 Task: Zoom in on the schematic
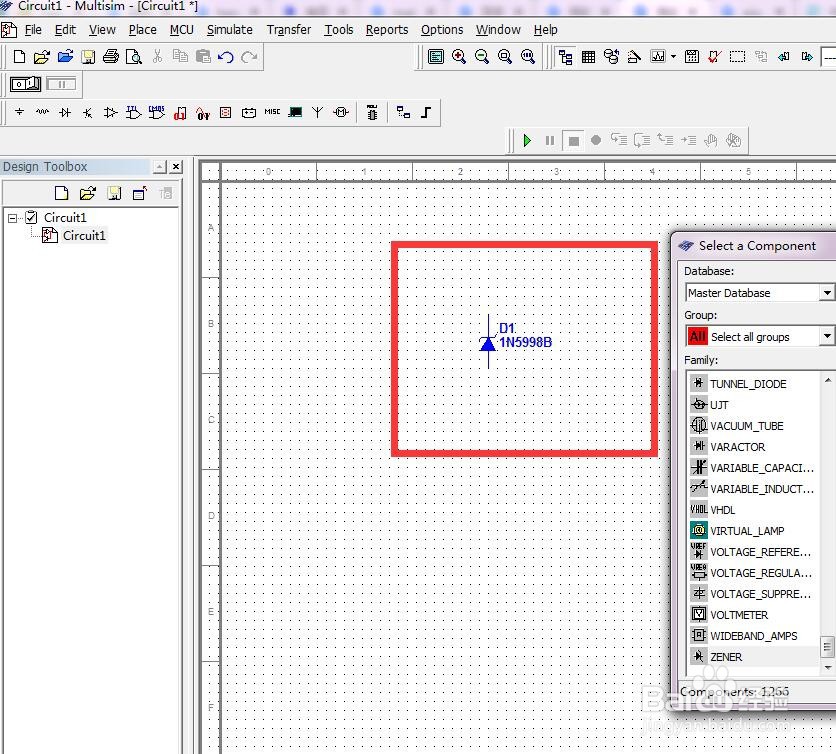pyautogui.click(x=459, y=57)
